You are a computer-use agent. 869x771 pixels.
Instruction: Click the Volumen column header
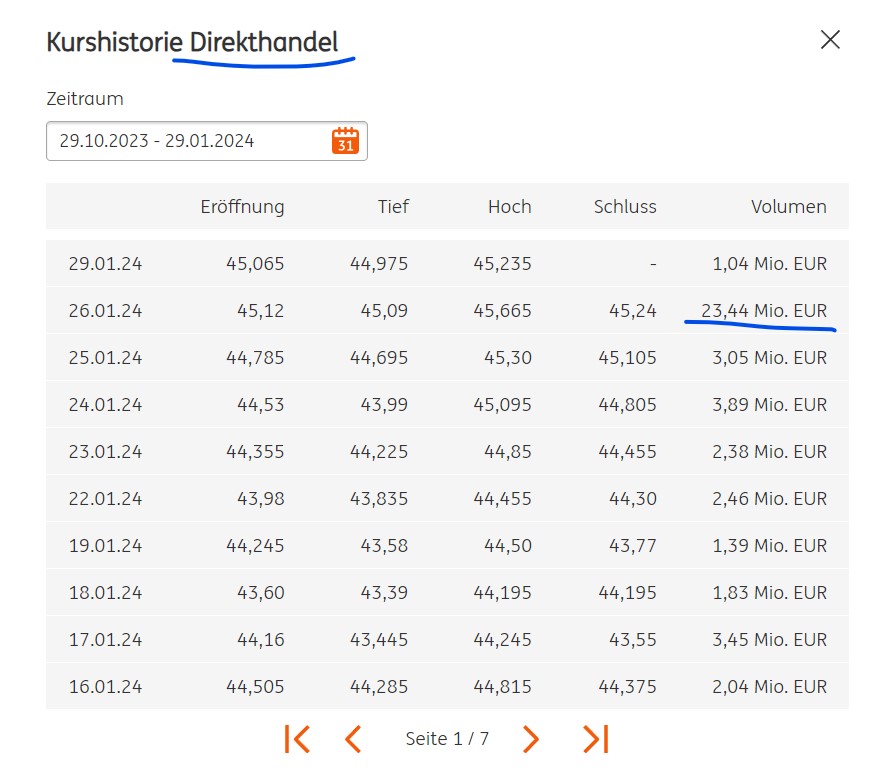(x=789, y=207)
